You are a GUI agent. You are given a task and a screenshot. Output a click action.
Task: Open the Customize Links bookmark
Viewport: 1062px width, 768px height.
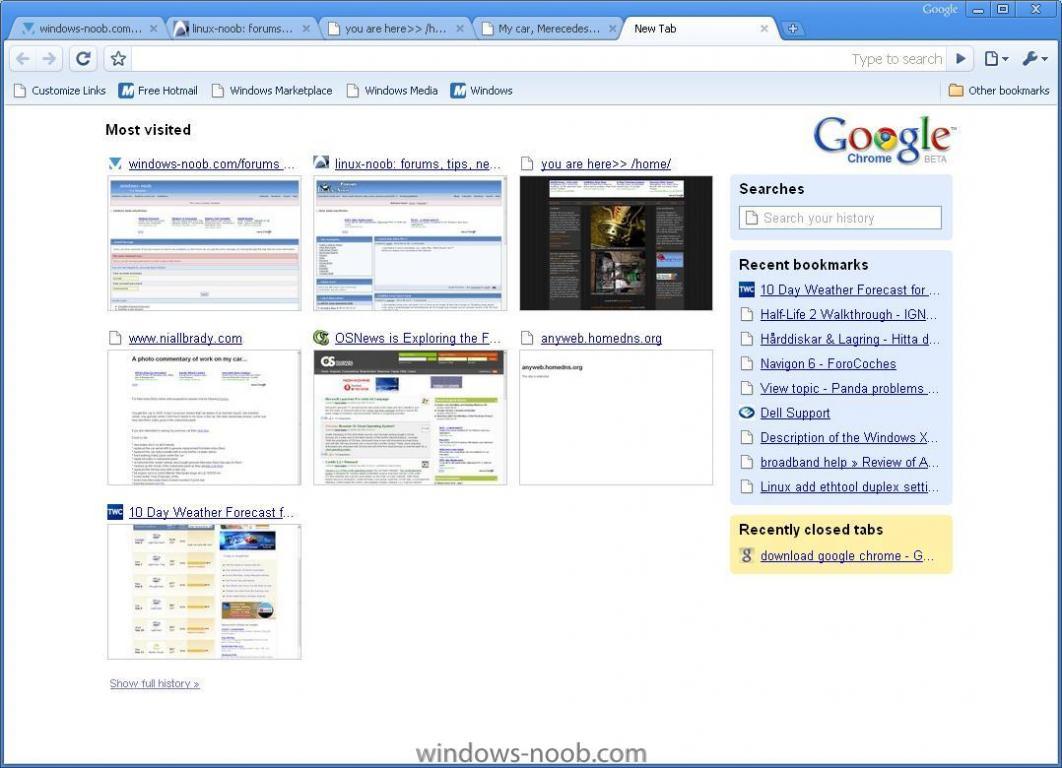(60, 90)
